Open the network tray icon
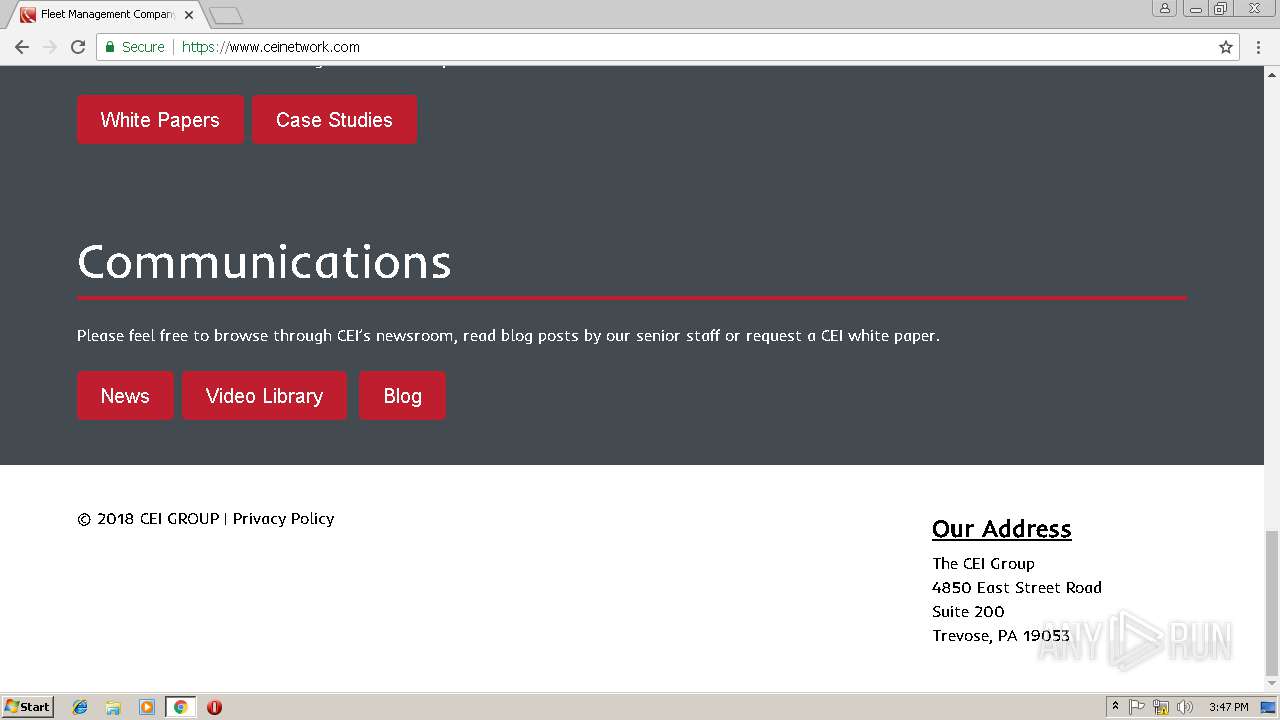1280x720 pixels. (1161, 707)
